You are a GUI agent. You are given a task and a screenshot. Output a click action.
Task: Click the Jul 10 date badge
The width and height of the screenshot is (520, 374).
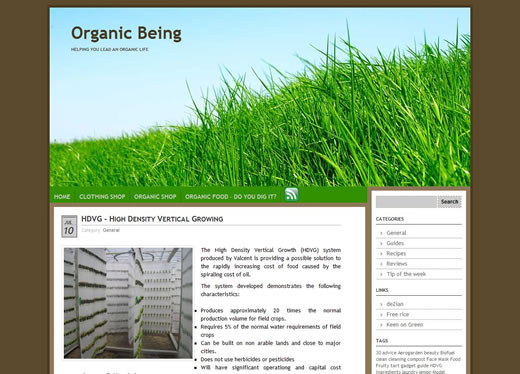coord(69,227)
